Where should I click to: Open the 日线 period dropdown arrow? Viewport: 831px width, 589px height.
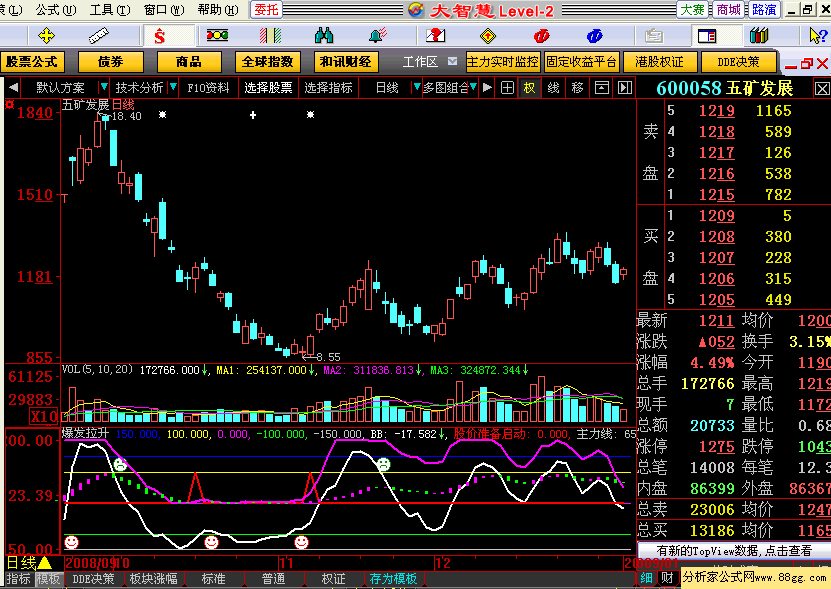(417, 87)
